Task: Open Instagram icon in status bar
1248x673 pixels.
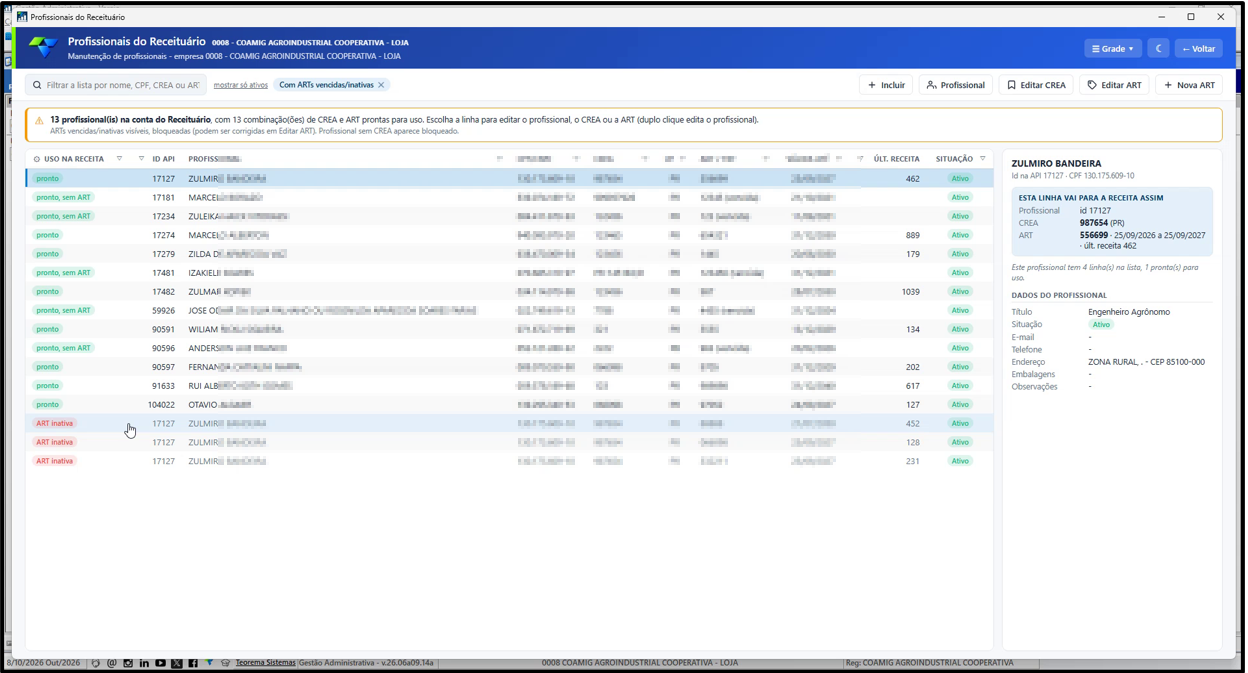Action: [x=128, y=663]
